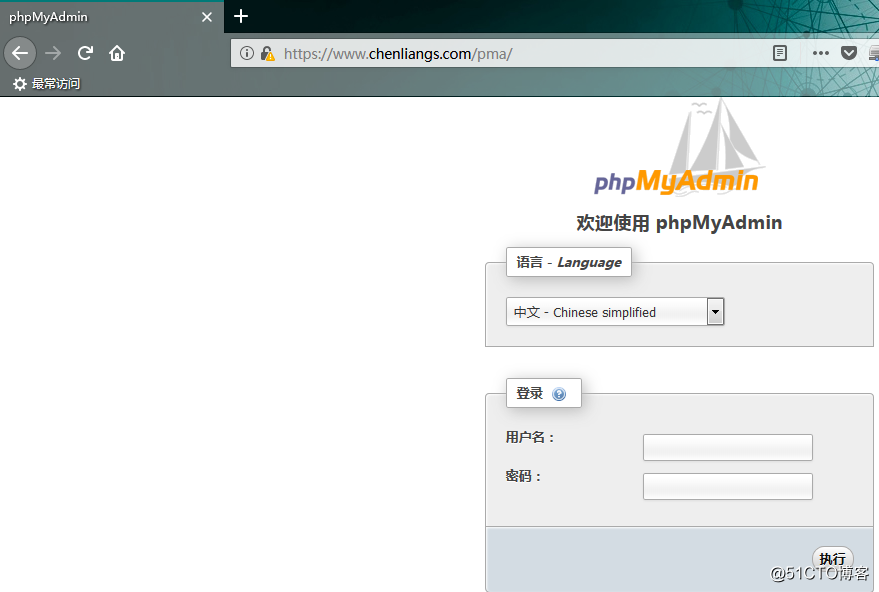This screenshot has height=592, width=879.
Task: Click the 密码 label text
Action: pos(523,477)
